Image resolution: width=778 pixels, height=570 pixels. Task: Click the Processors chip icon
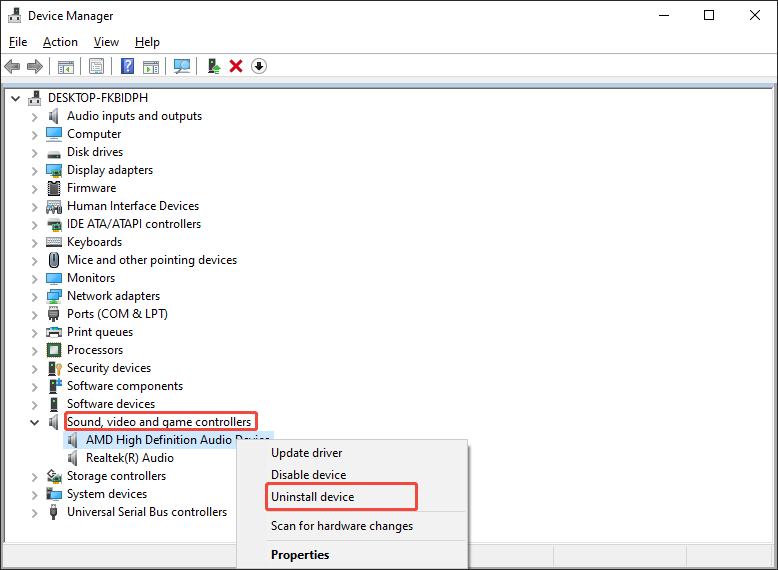[54, 350]
